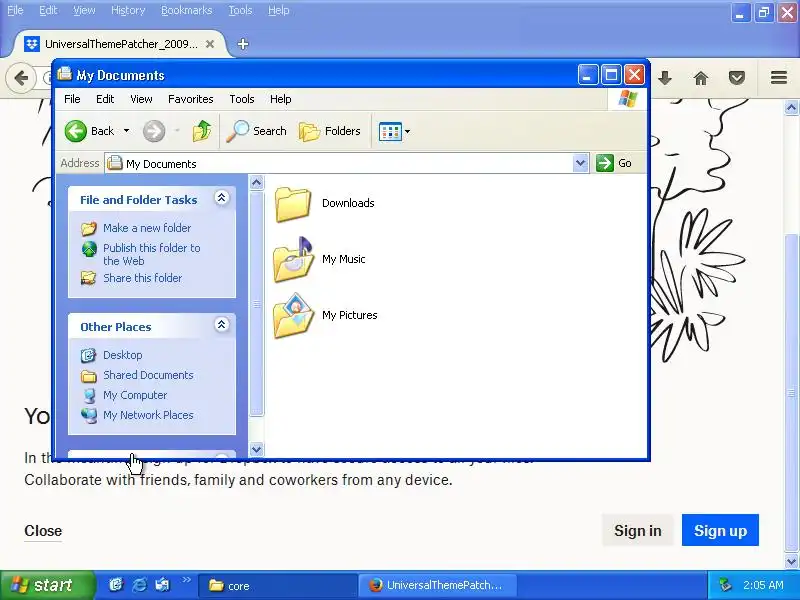Click the green Go button
The width and height of the screenshot is (800, 600).
pos(614,163)
